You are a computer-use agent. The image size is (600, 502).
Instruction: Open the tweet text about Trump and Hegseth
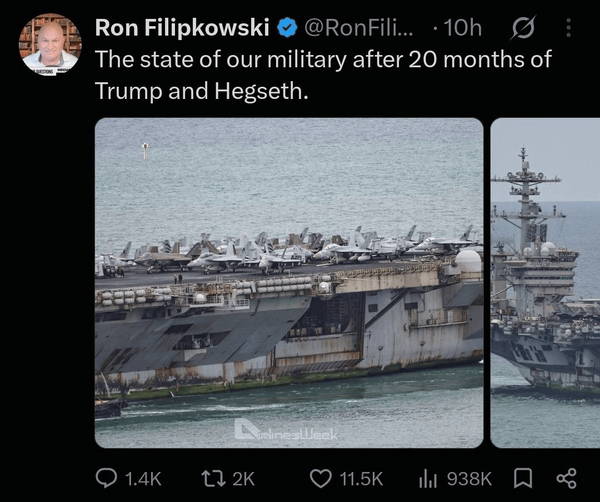tap(323, 75)
